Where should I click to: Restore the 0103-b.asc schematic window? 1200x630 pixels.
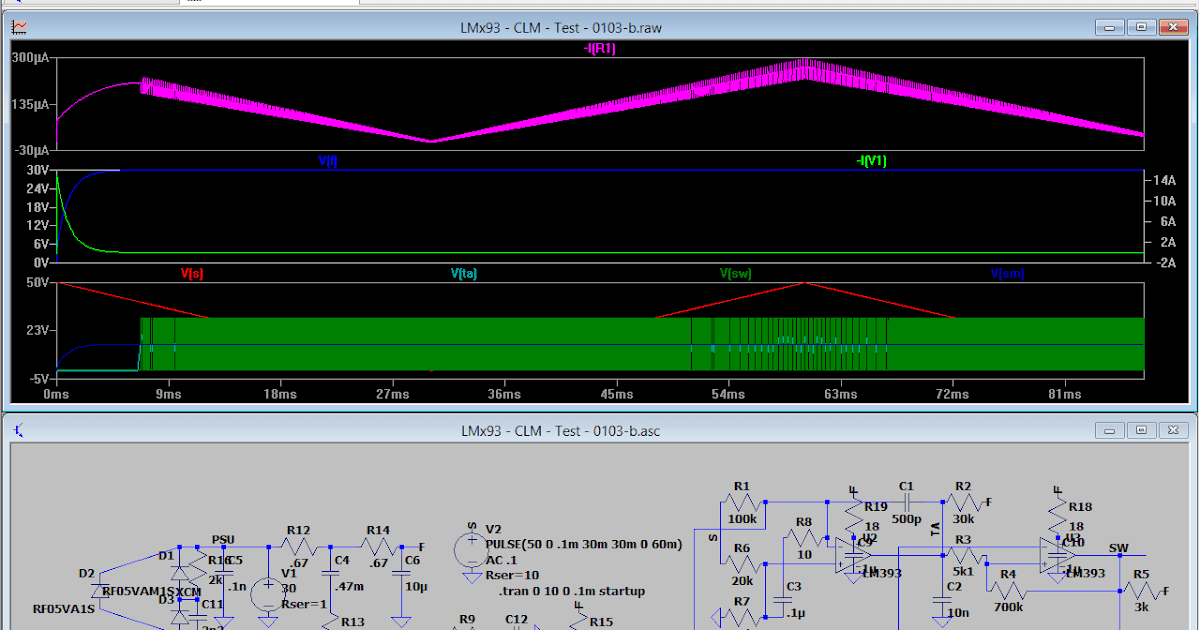1140,430
